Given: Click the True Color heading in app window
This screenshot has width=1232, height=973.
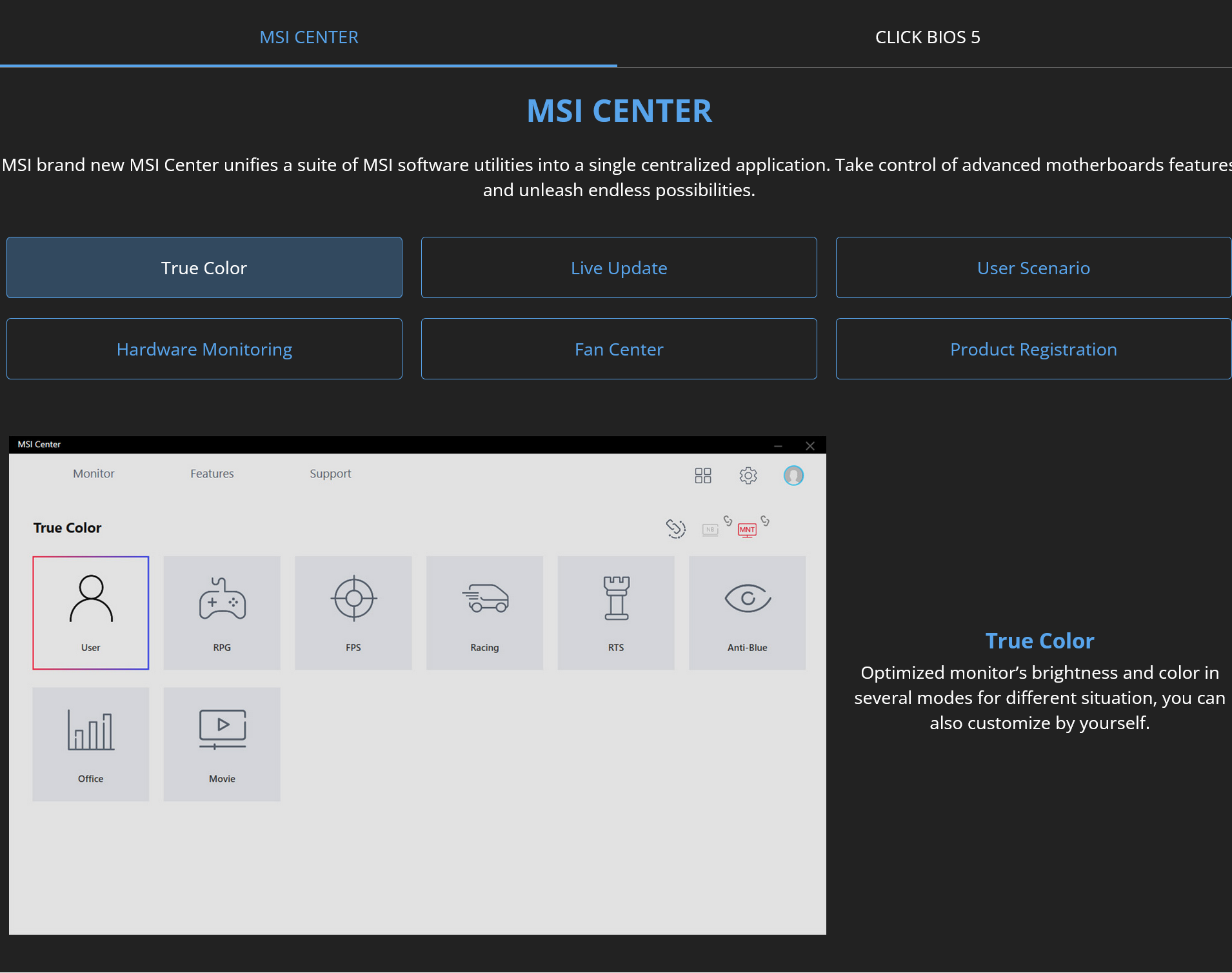Looking at the screenshot, I should pos(68,528).
